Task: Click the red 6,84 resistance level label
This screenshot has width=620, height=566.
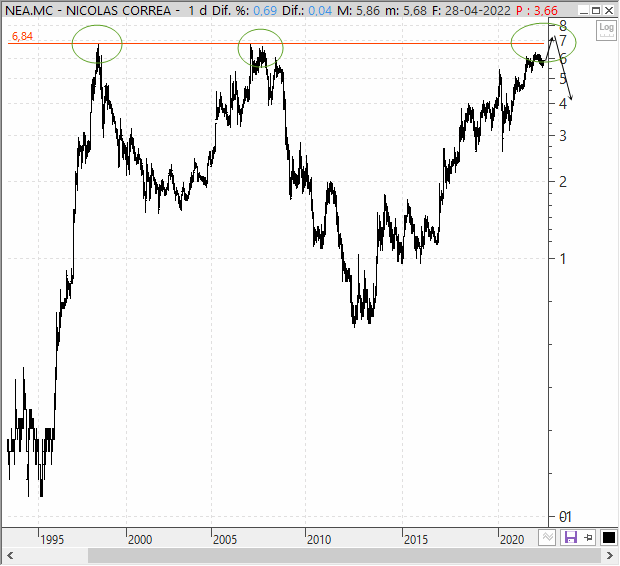Action: 22,36
